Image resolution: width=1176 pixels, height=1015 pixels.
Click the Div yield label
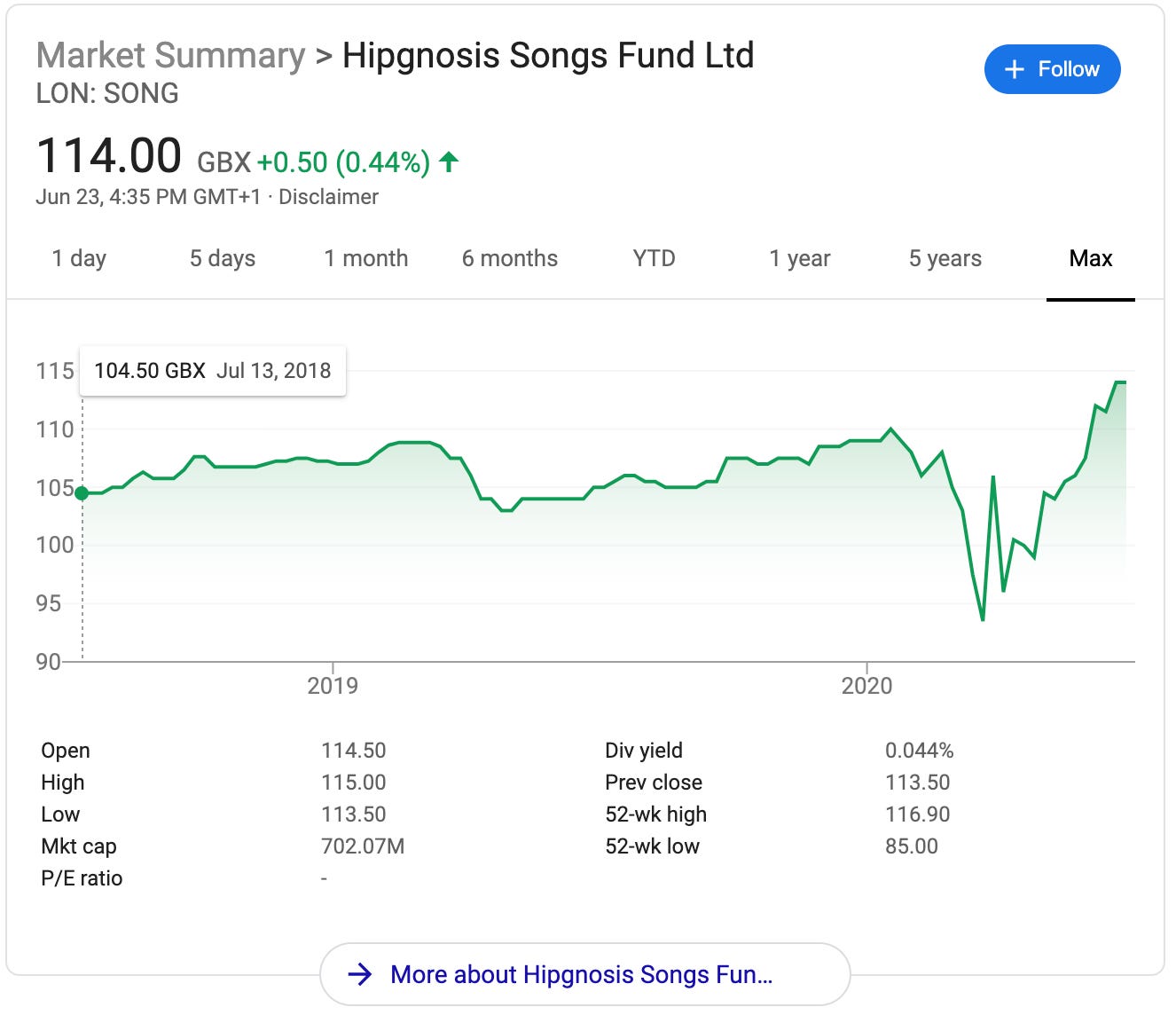644,751
